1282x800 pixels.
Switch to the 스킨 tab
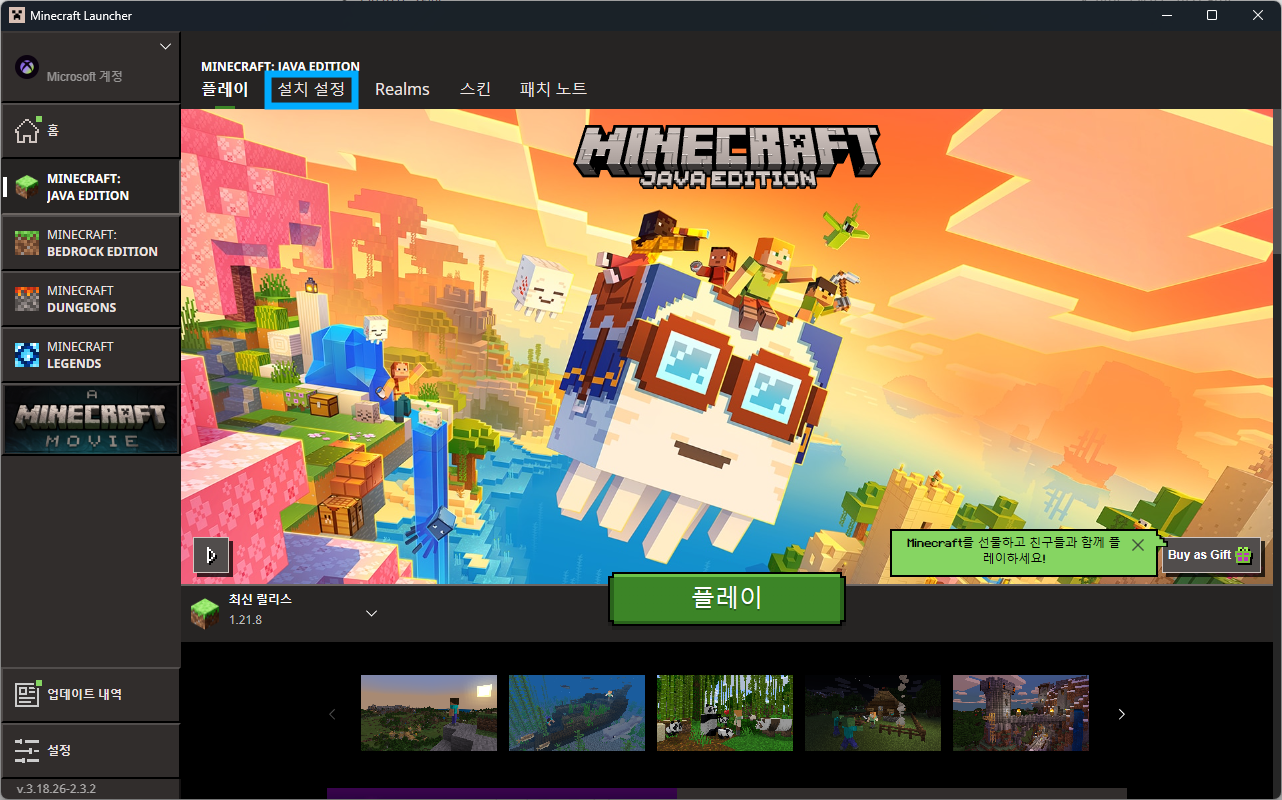[475, 89]
